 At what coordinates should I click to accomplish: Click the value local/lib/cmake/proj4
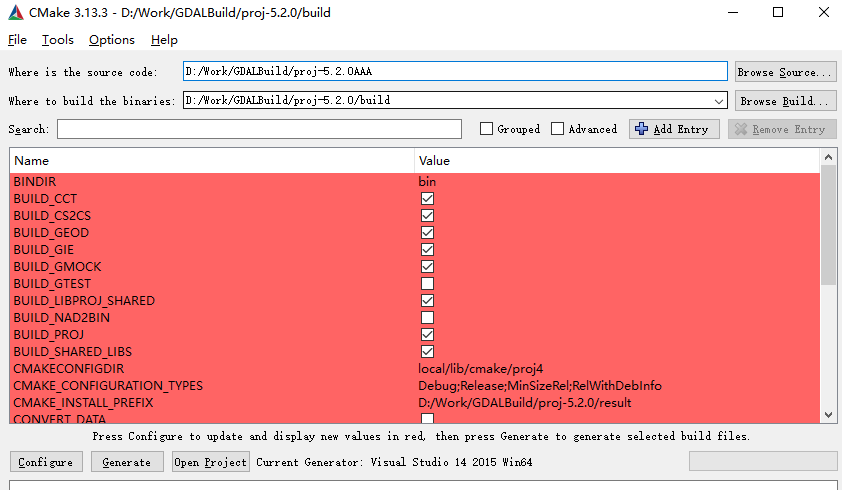coord(481,369)
